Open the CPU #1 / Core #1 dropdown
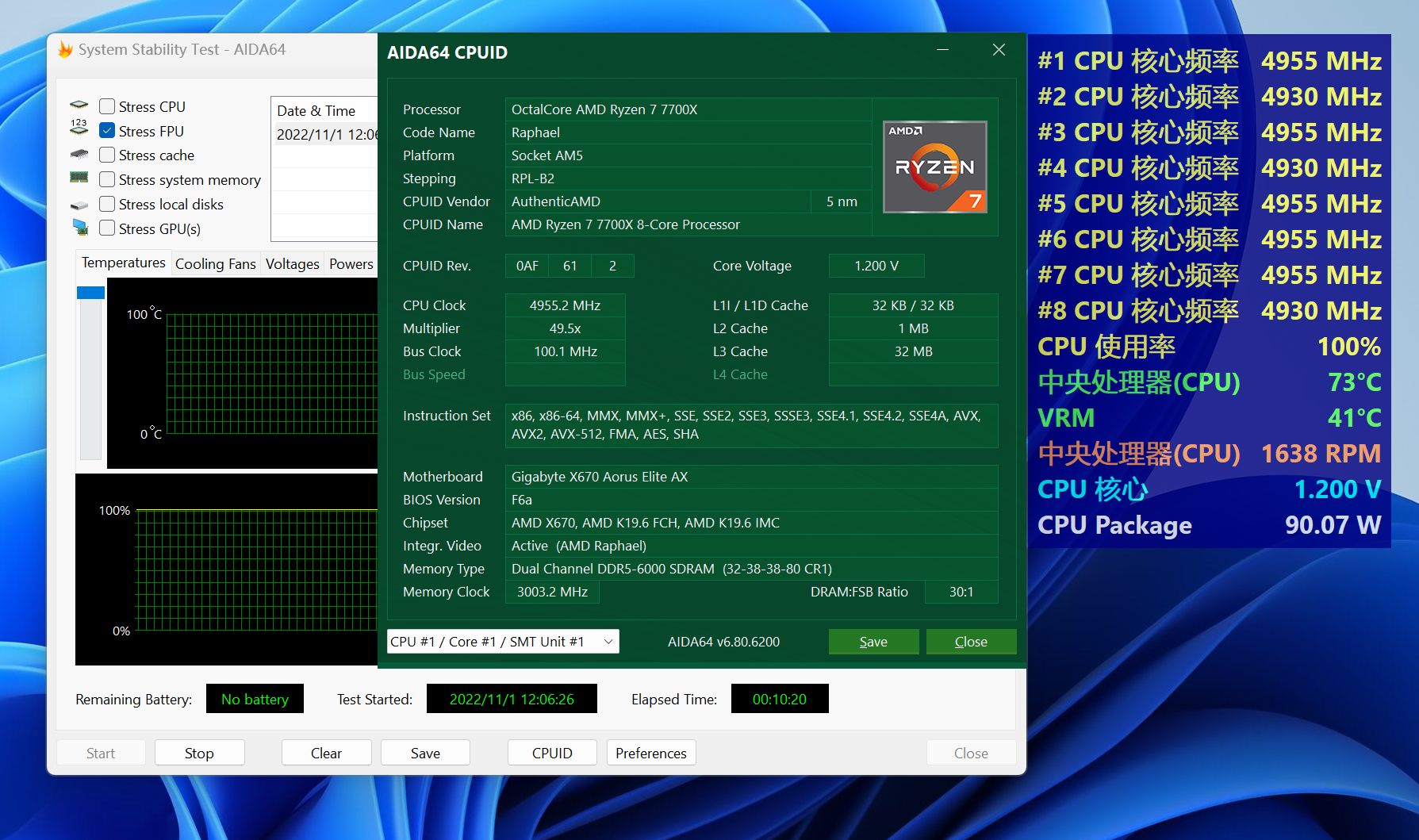 (x=503, y=642)
